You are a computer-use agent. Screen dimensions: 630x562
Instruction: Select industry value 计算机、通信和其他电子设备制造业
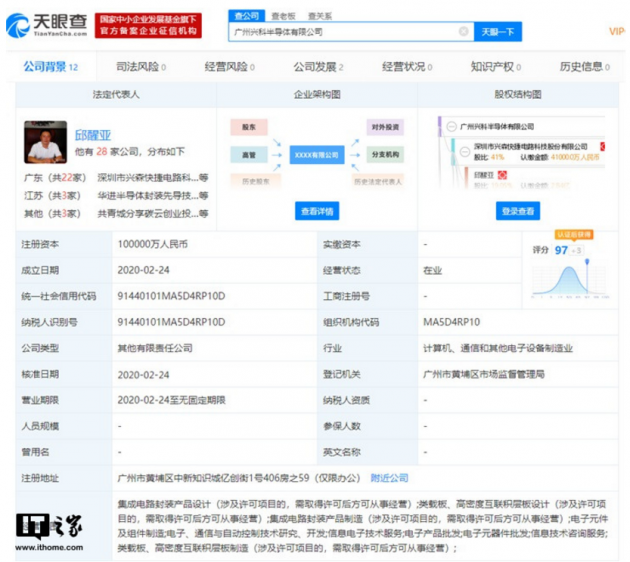498,348
